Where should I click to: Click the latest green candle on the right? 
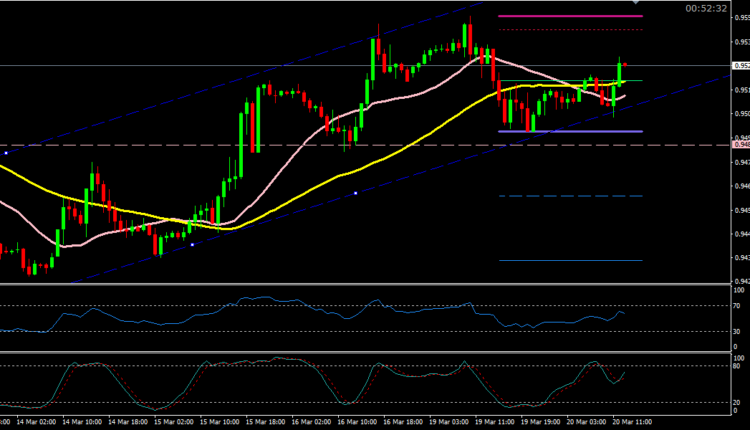[621, 71]
